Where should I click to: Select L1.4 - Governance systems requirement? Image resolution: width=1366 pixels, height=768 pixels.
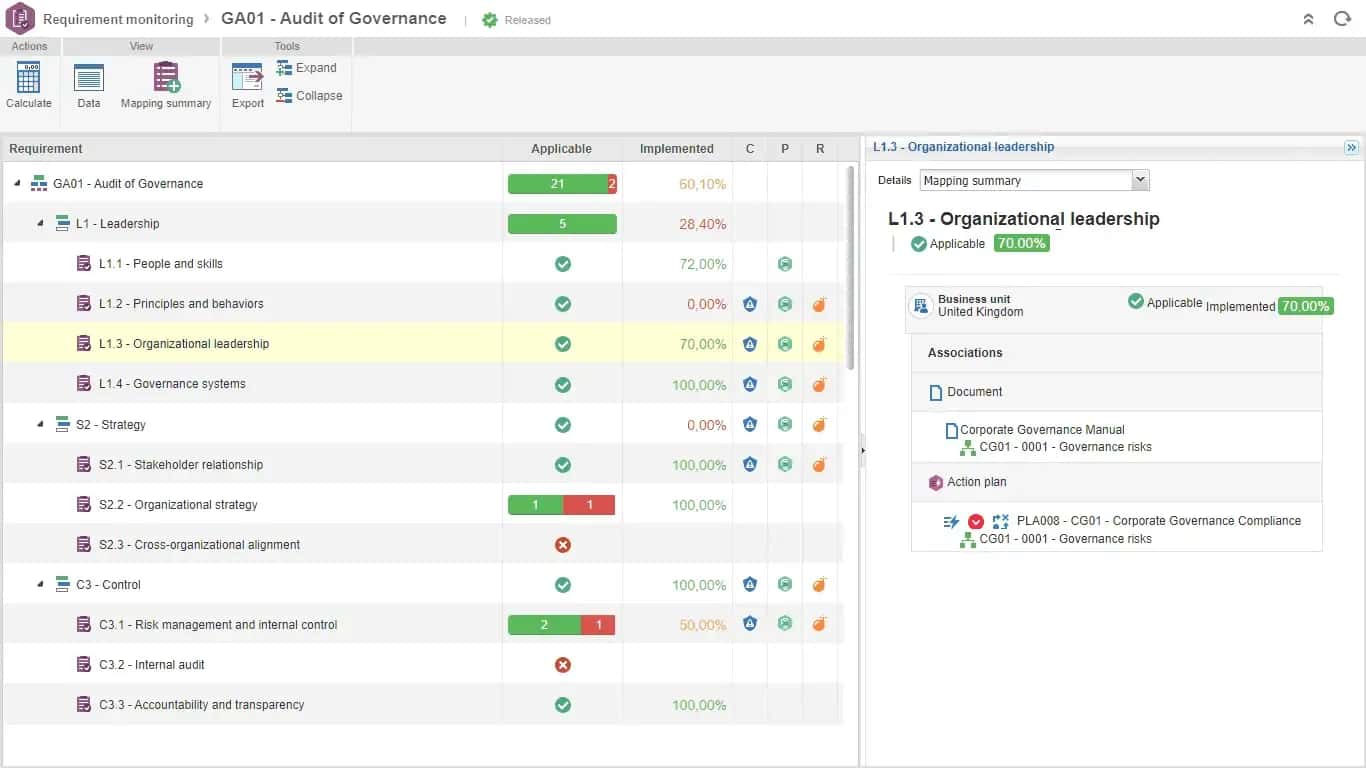[x=423, y=384]
